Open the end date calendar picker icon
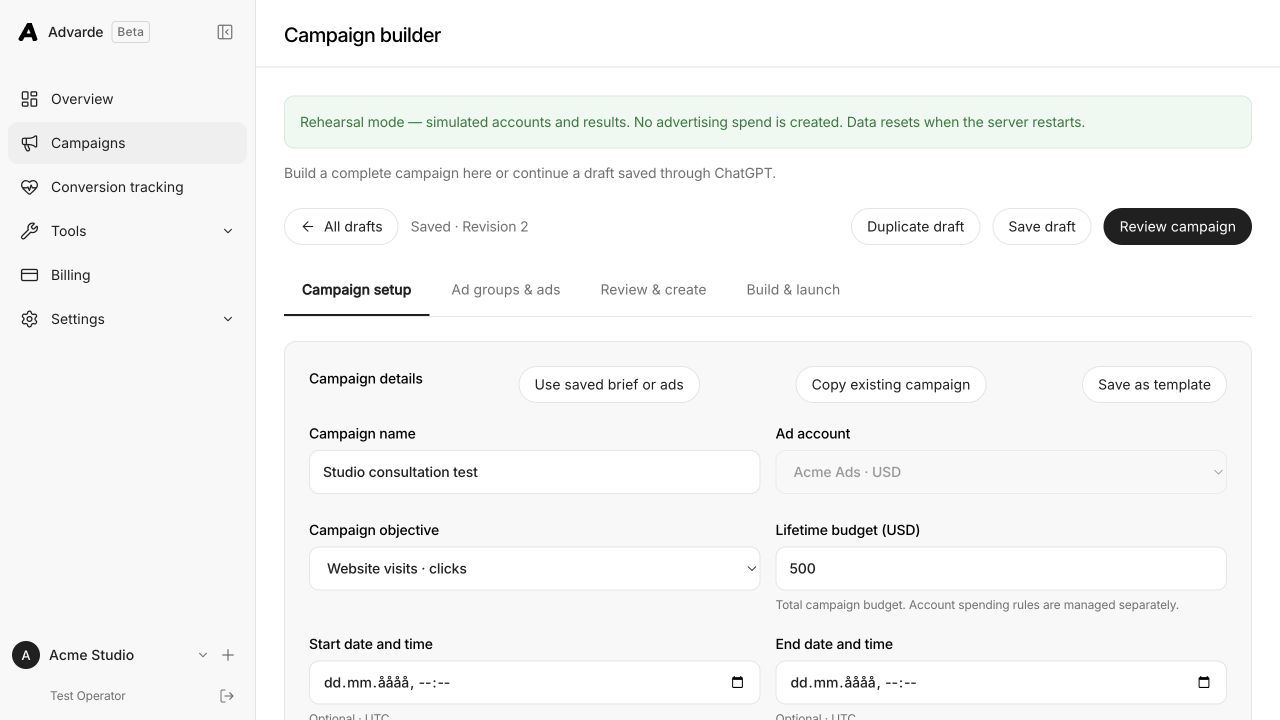The height and width of the screenshot is (720, 1280). point(1204,683)
